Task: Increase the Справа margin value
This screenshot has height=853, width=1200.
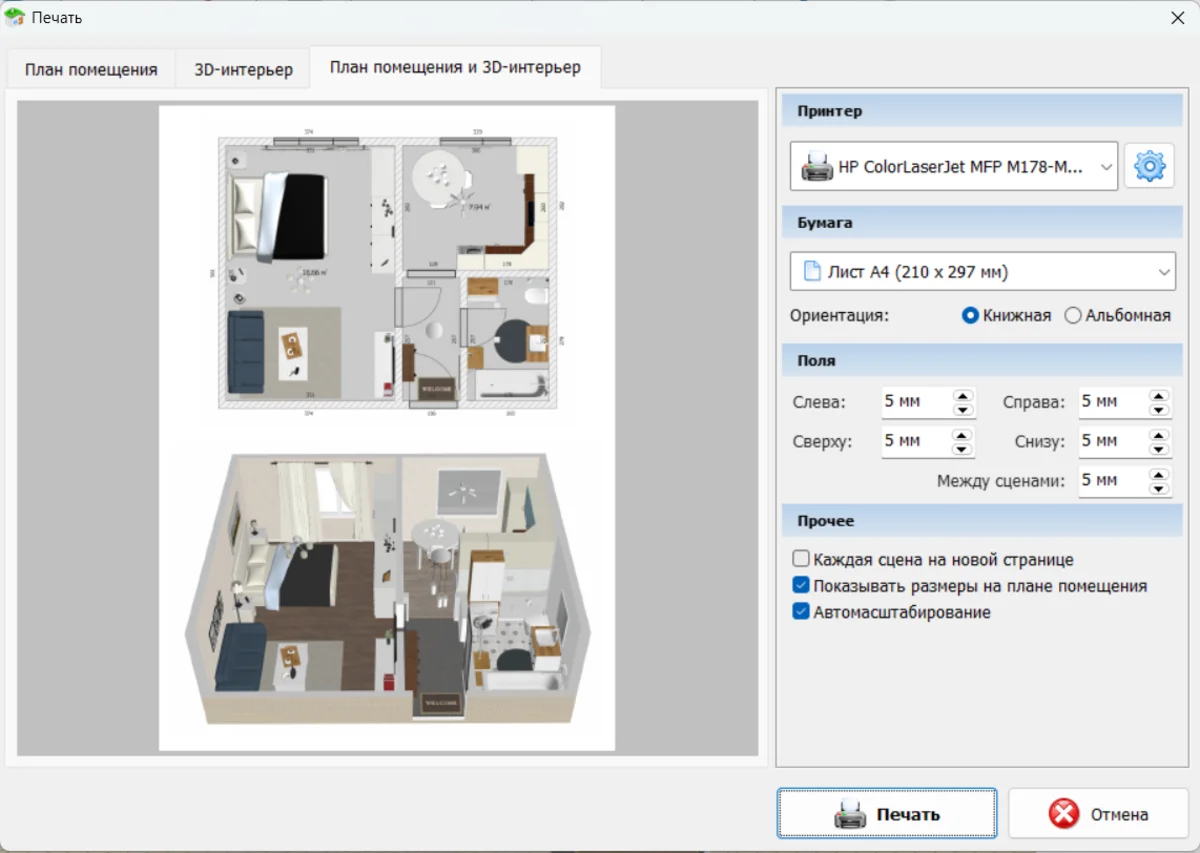Action: coord(1159,396)
